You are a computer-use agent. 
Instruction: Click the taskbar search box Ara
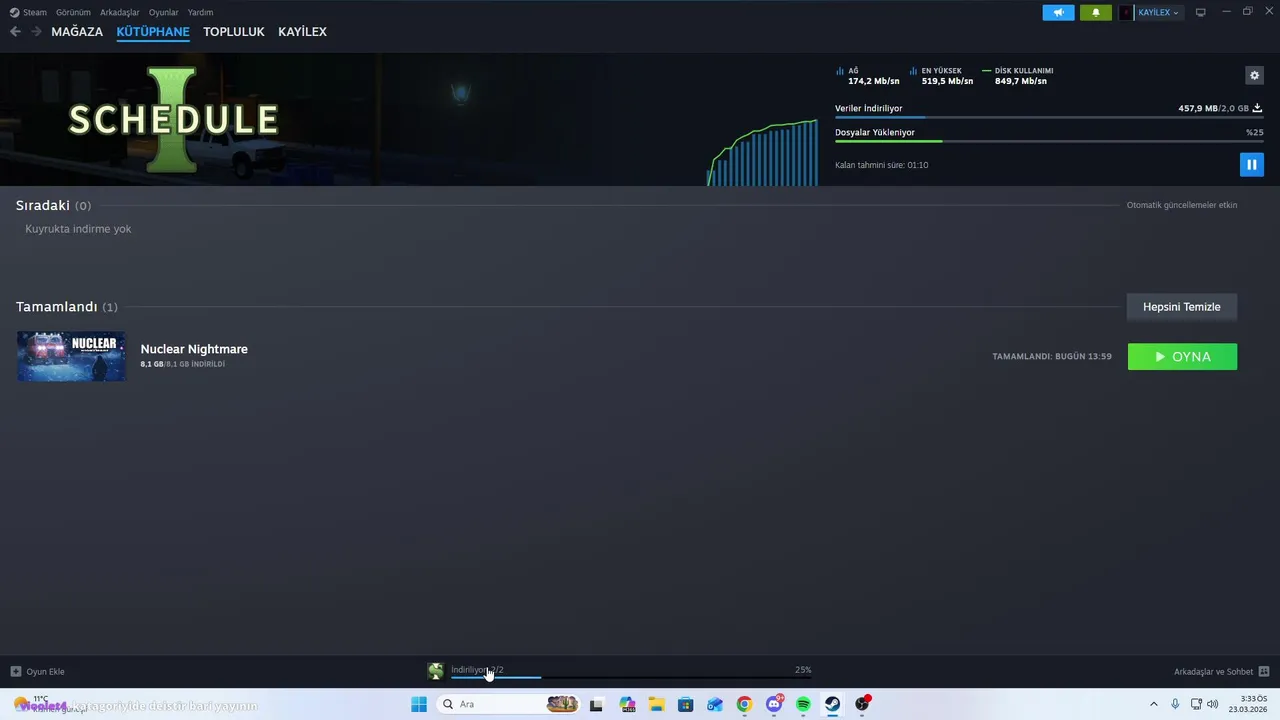click(509, 704)
